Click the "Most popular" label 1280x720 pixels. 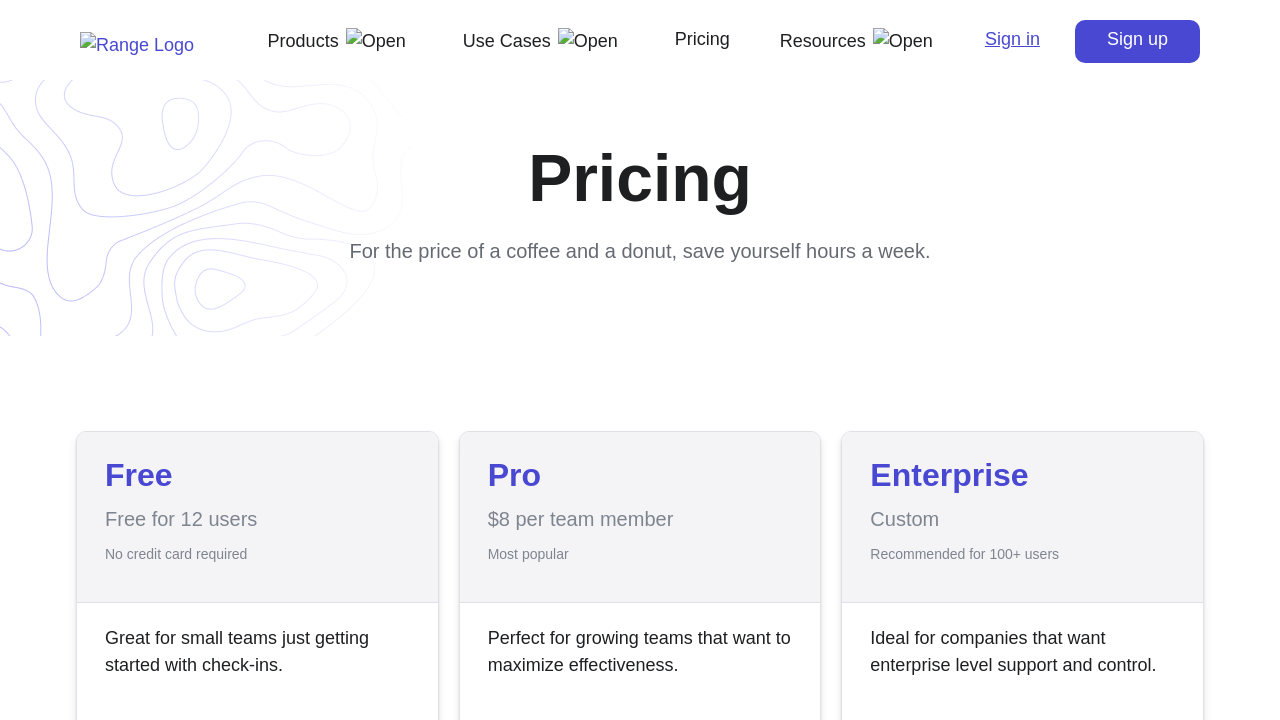pyautogui.click(x=528, y=554)
